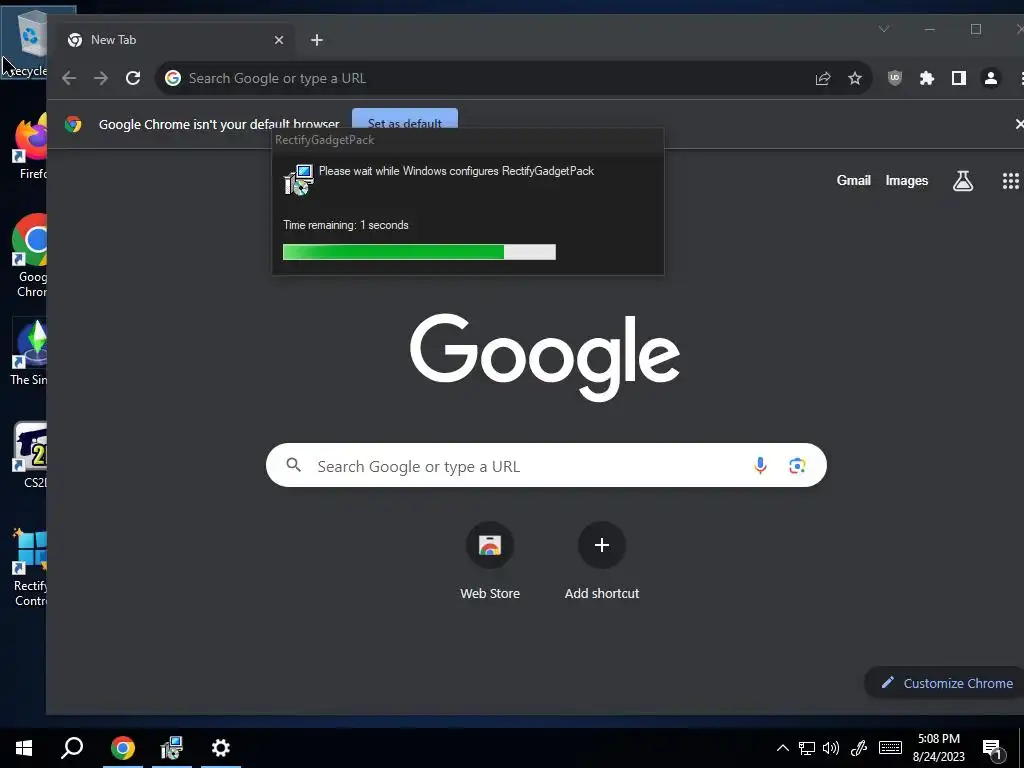Click the Time remaining text
The height and width of the screenshot is (768, 1024).
(x=345, y=225)
